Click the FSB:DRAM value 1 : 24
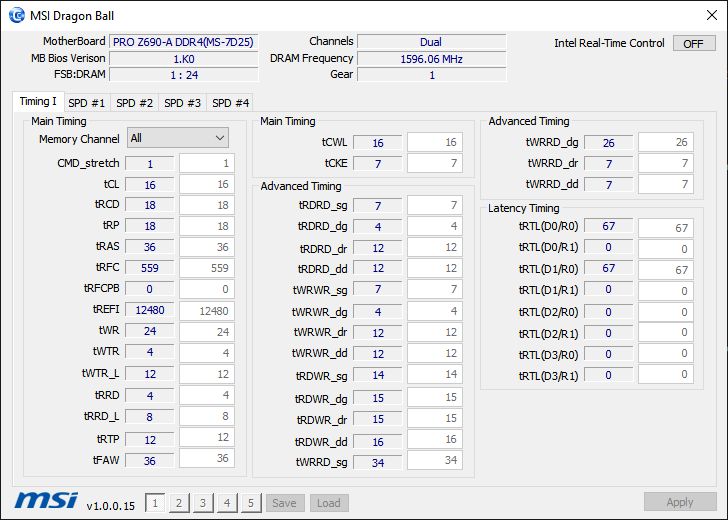 click(183, 75)
